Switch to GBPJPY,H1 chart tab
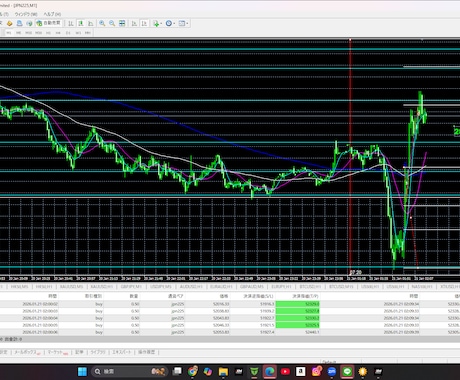Viewport: 460px width, 380px height. coord(131,287)
